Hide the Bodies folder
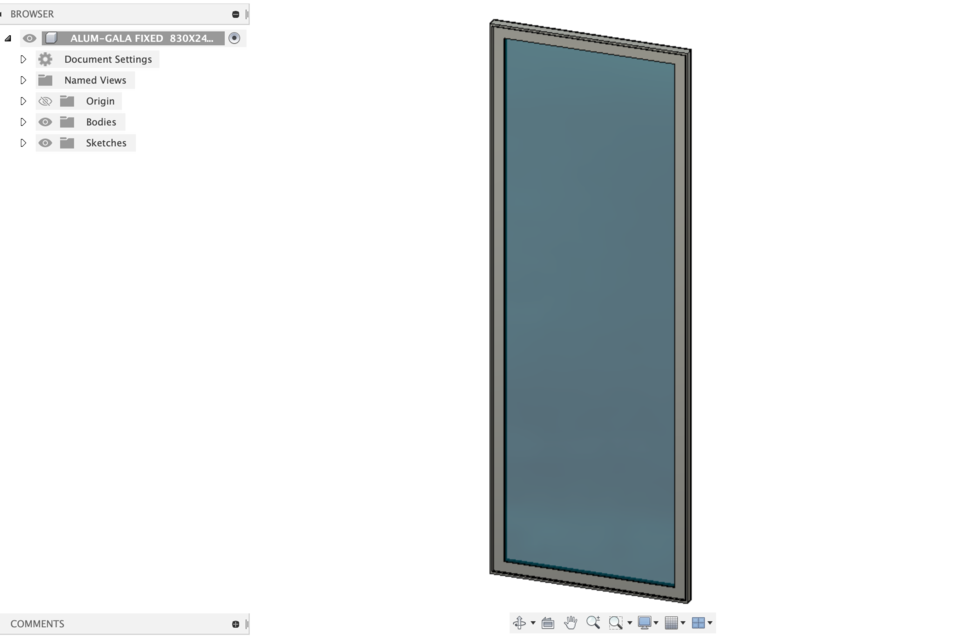The image size is (960, 636). pos(44,121)
